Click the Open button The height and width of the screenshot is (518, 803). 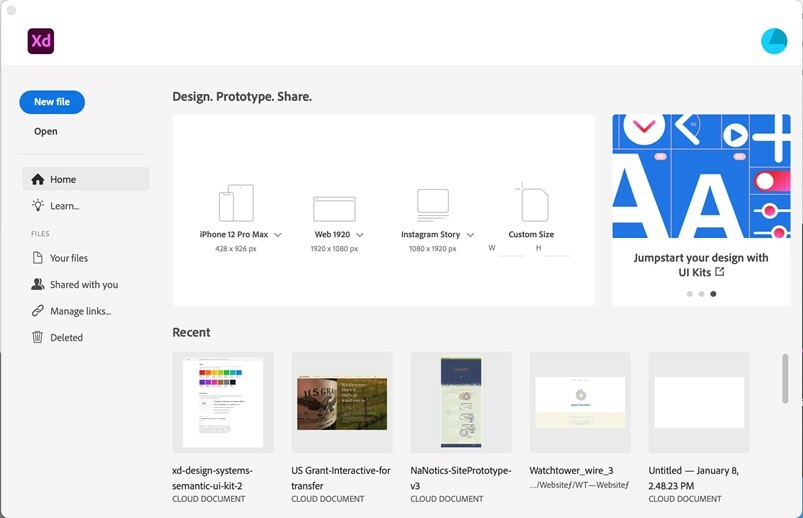tap(46, 131)
